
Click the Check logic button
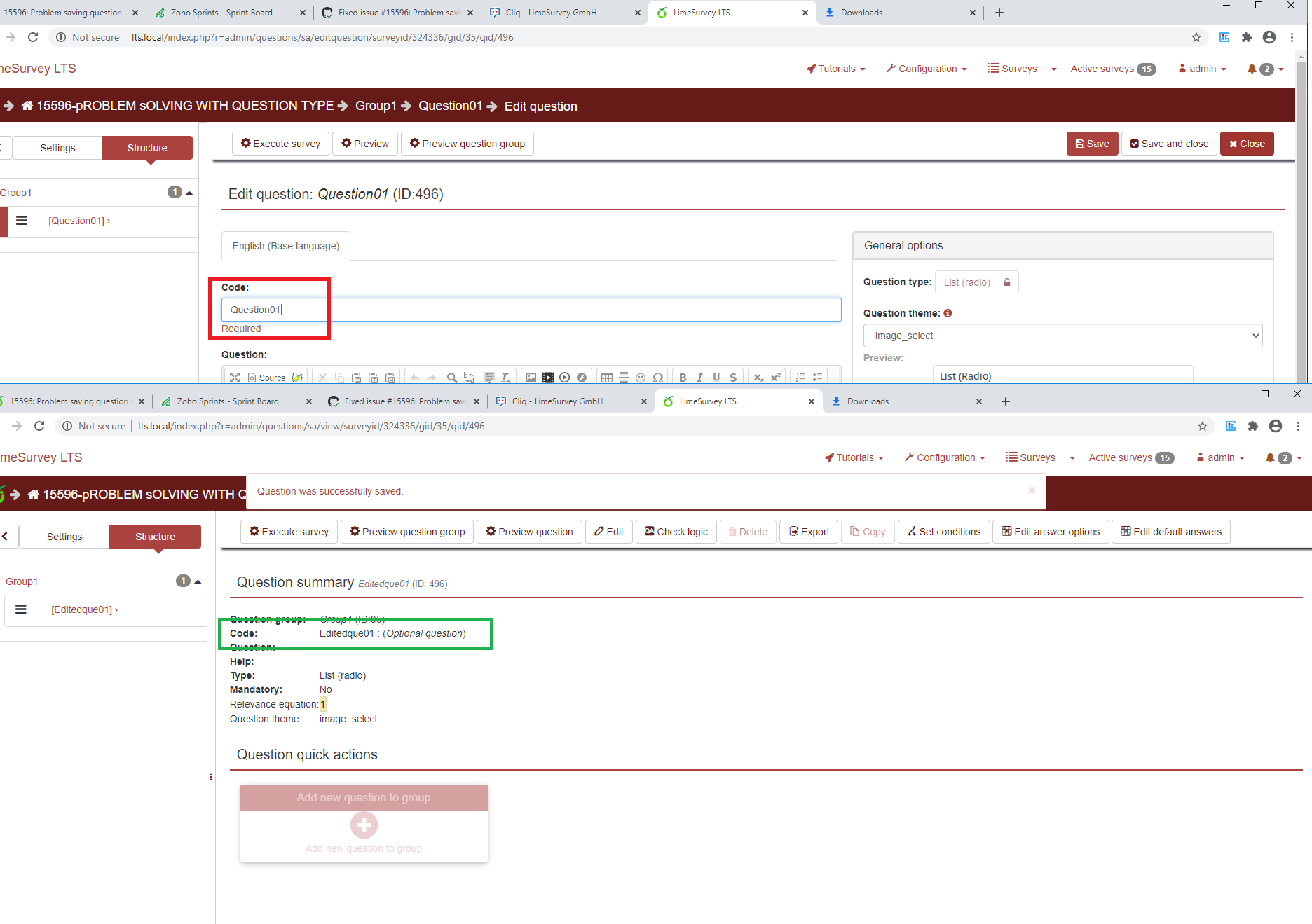(x=676, y=532)
